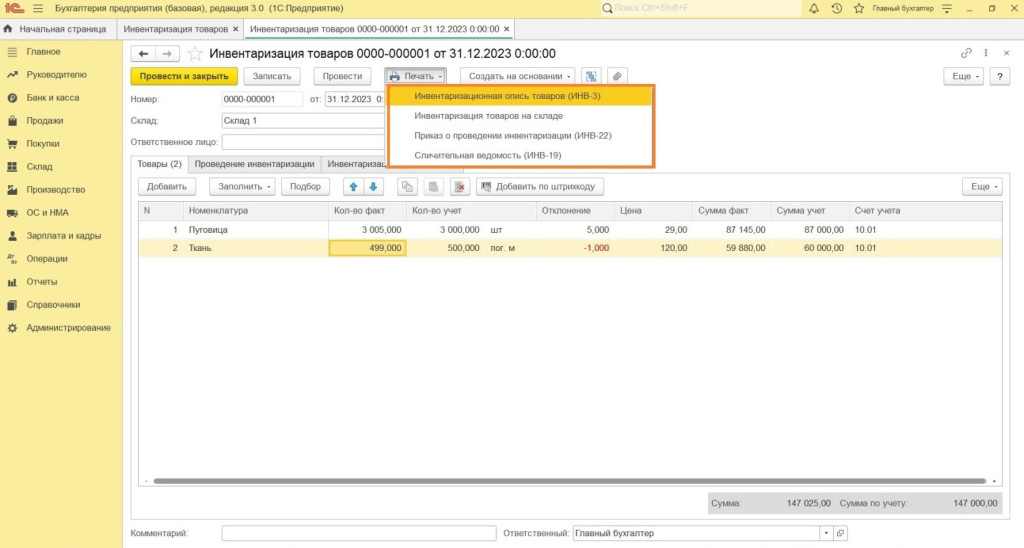This screenshot has width=1024, height=548.
Task: Paste rows icon in table toolbar
Action: [x=433, y=187]
